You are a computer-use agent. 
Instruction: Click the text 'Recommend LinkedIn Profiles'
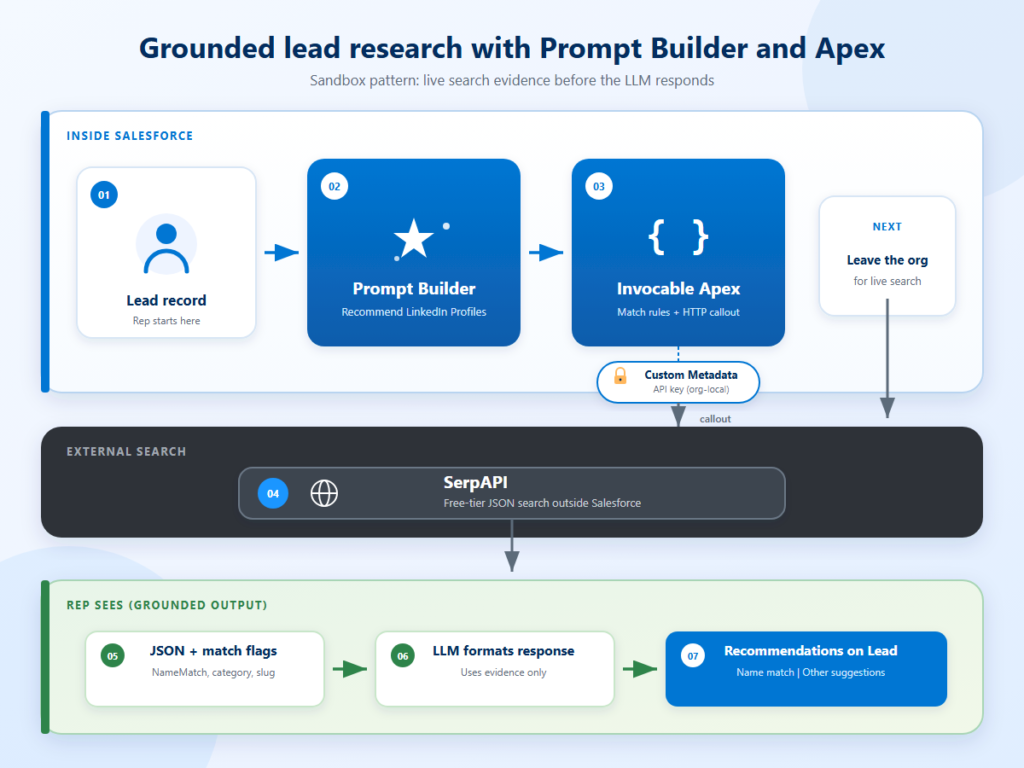point(413,312)
